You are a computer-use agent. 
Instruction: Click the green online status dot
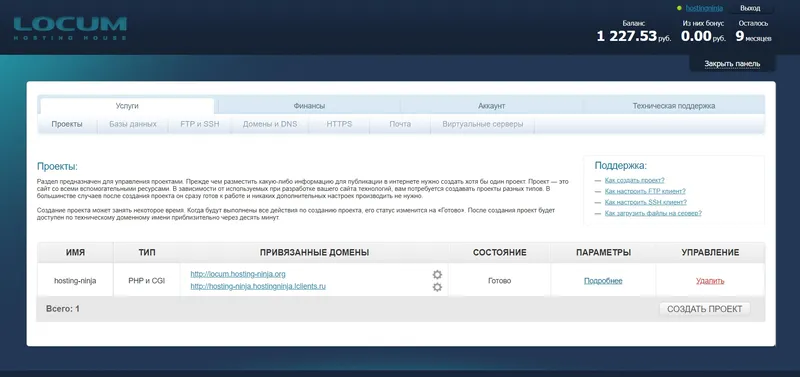pos(679,8)
